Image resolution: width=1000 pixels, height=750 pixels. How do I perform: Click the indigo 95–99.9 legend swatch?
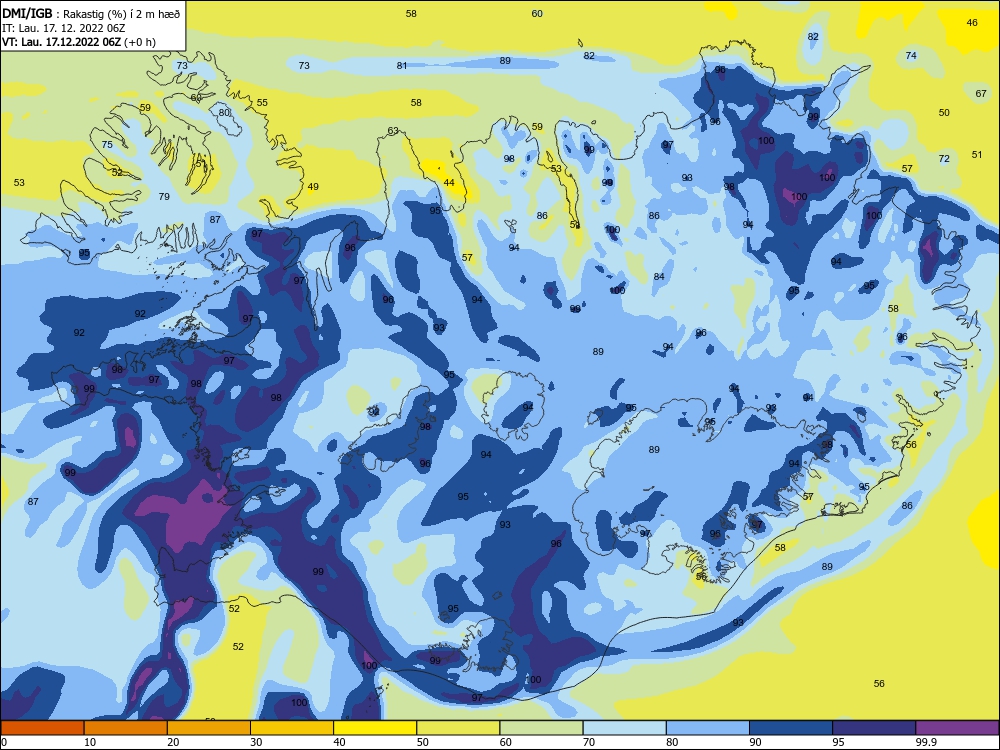874,728
